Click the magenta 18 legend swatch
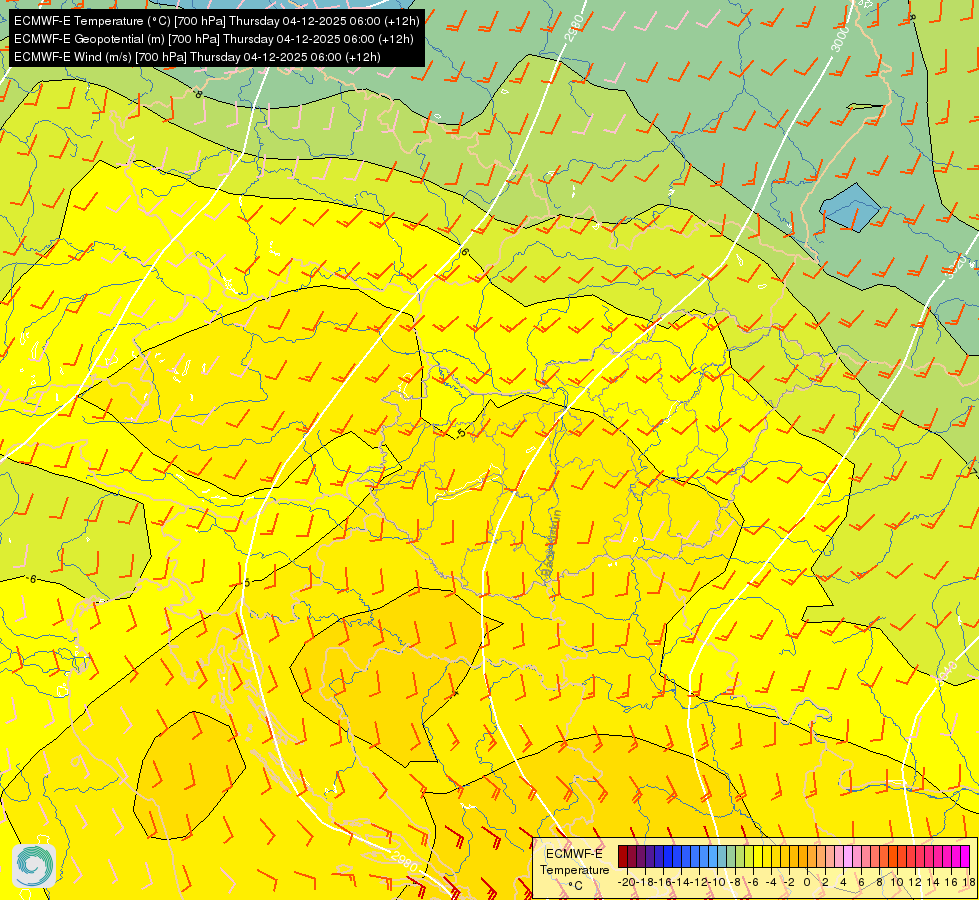The height and width of the screenshot is (900, 979). pos(965,857)
